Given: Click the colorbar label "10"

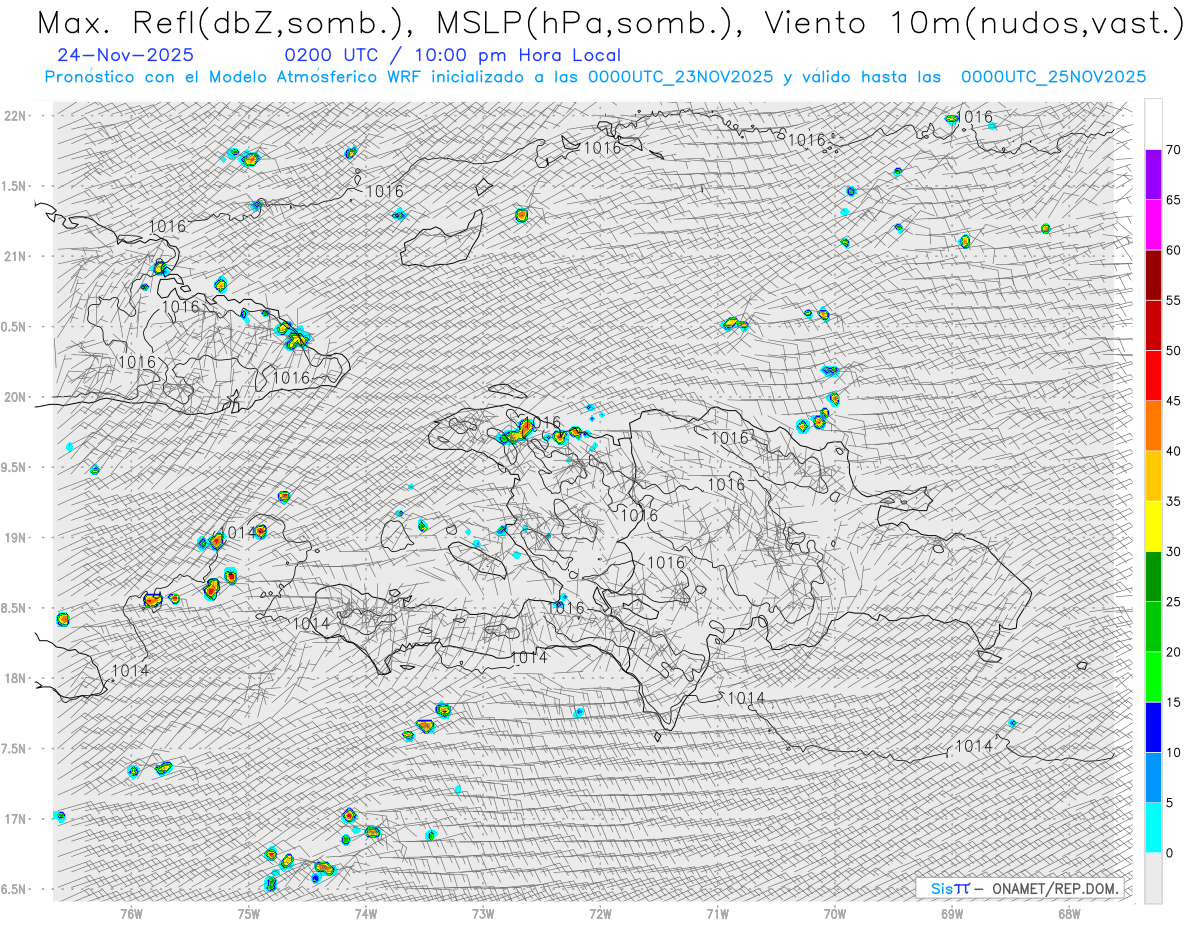Looking at the screenshot, I should (x=1173, y=753).
